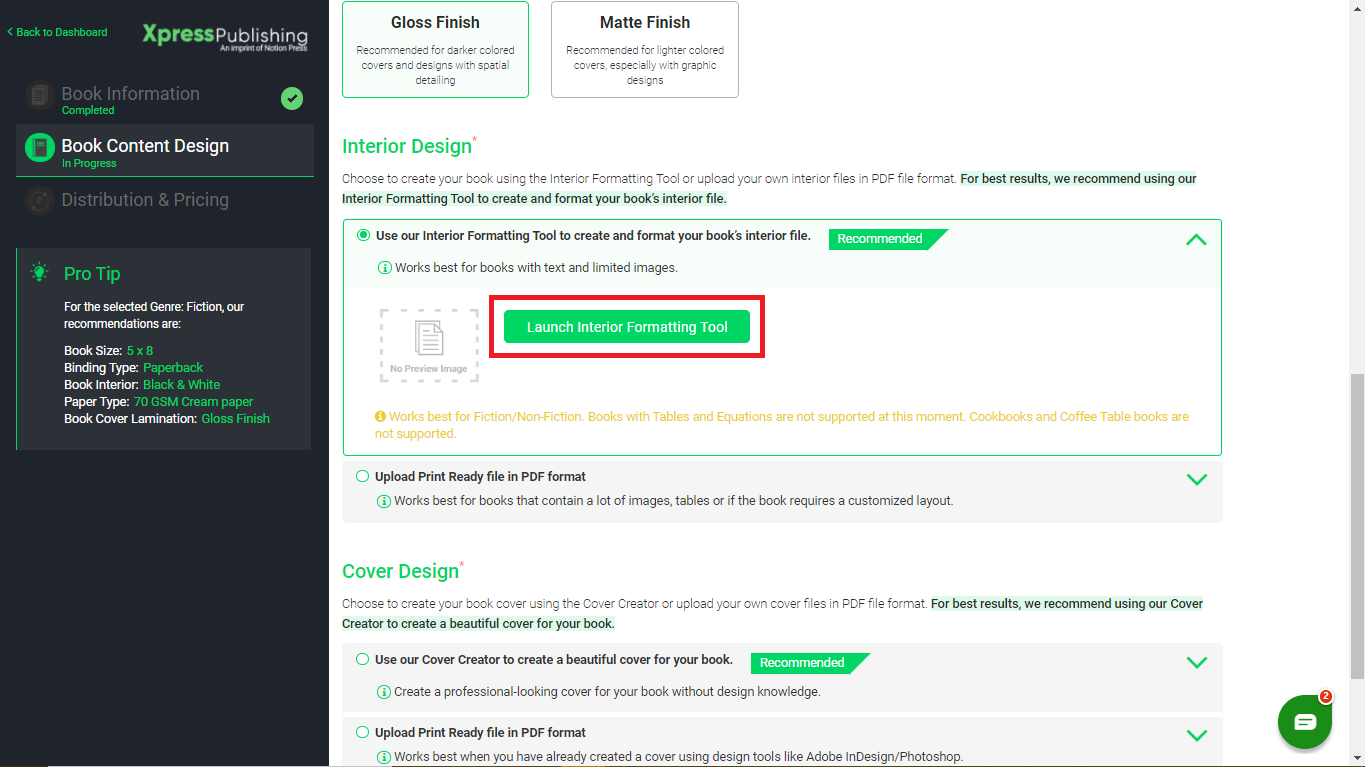The image size is (1365, 767).
Task: Collapse the Interior Formatting Tool section chevron
Action: [1196, 240]
